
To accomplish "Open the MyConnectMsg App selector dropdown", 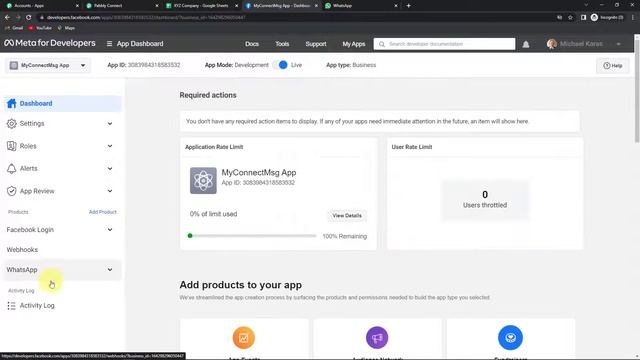I will coord(48,65).
